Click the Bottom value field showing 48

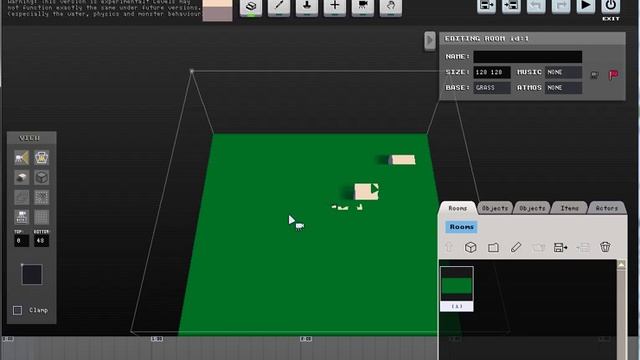41,240
